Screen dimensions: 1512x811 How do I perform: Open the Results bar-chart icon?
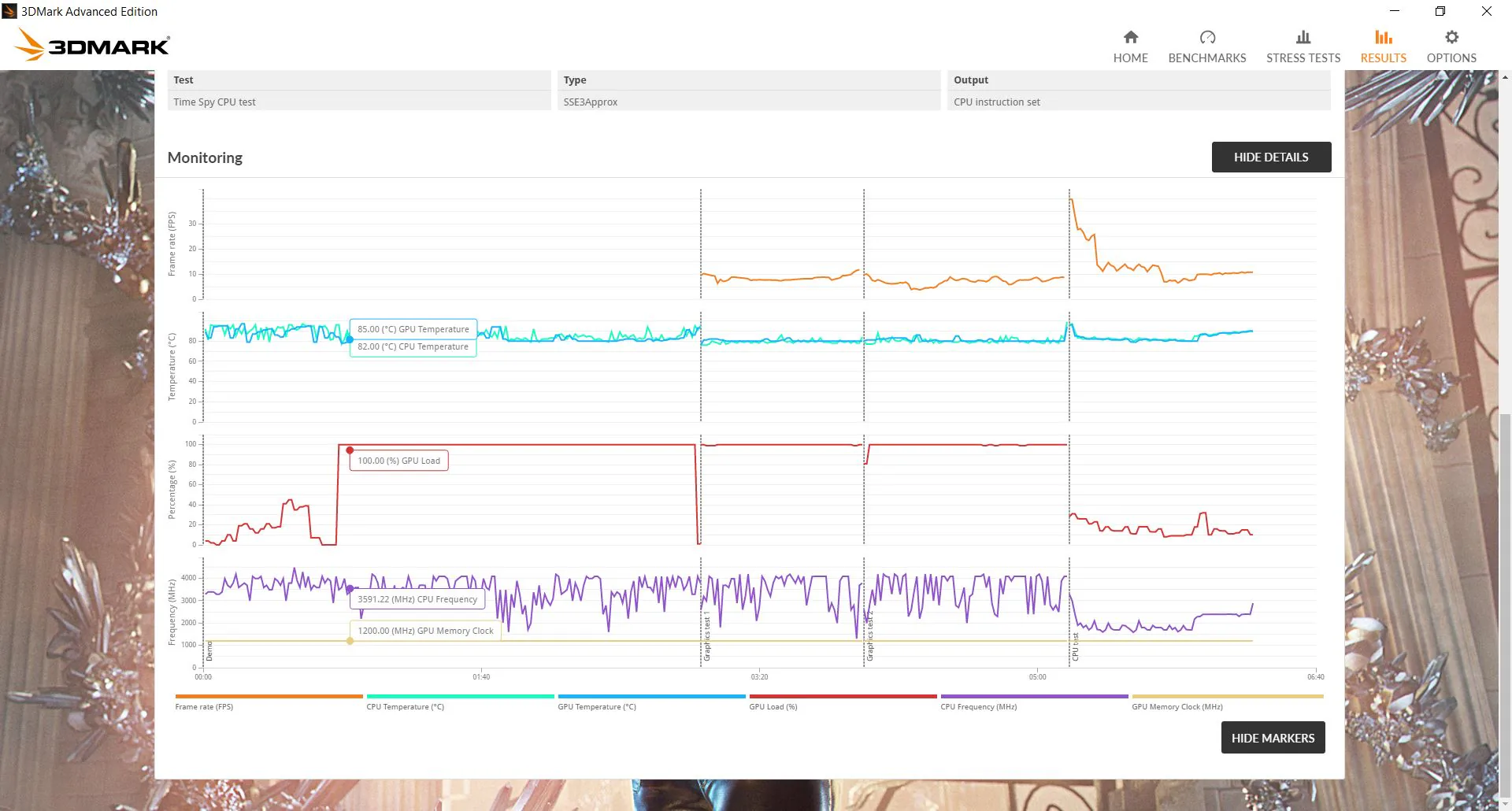coord(1384,37)
